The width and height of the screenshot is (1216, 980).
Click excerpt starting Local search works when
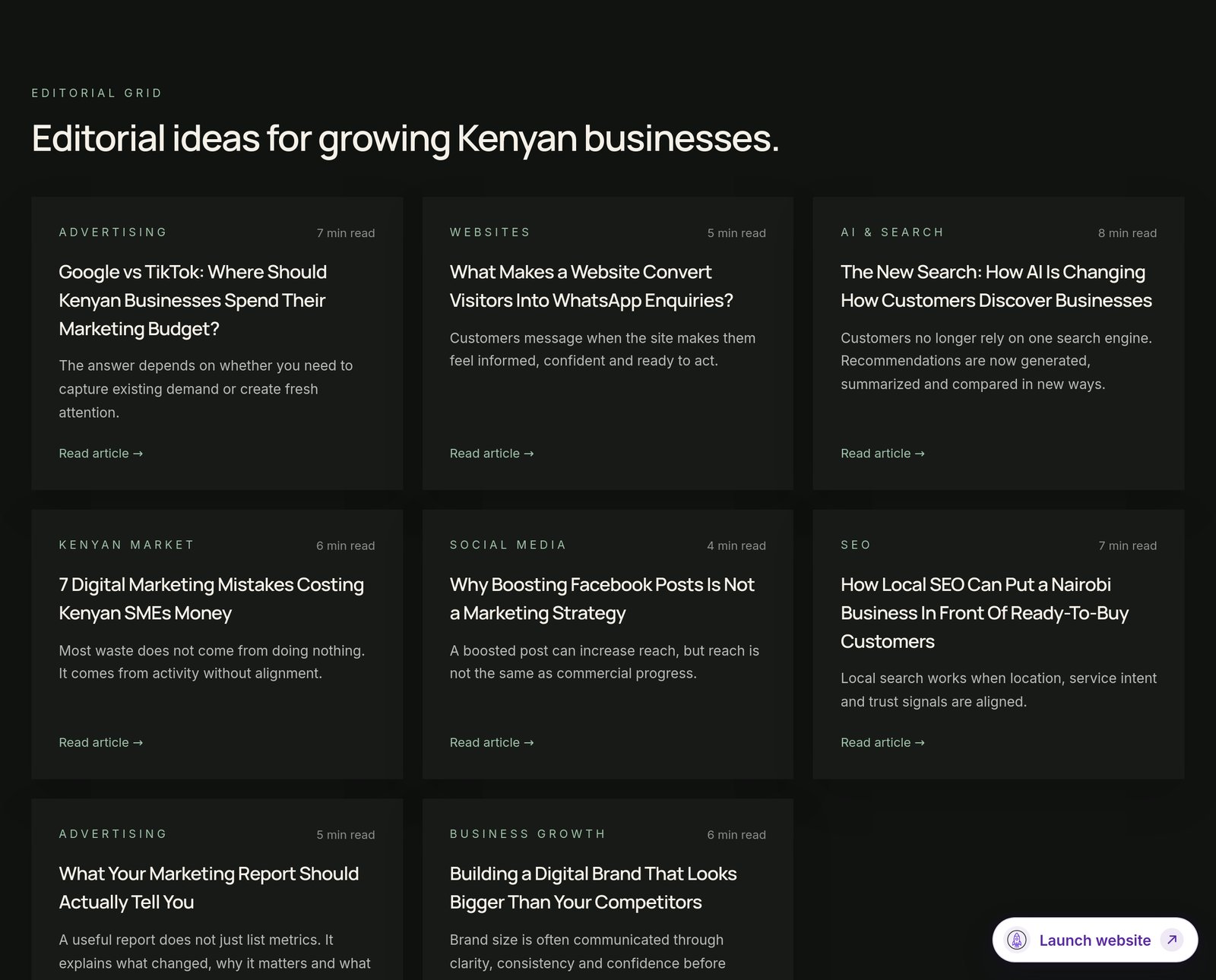click(x=999, y=690)
